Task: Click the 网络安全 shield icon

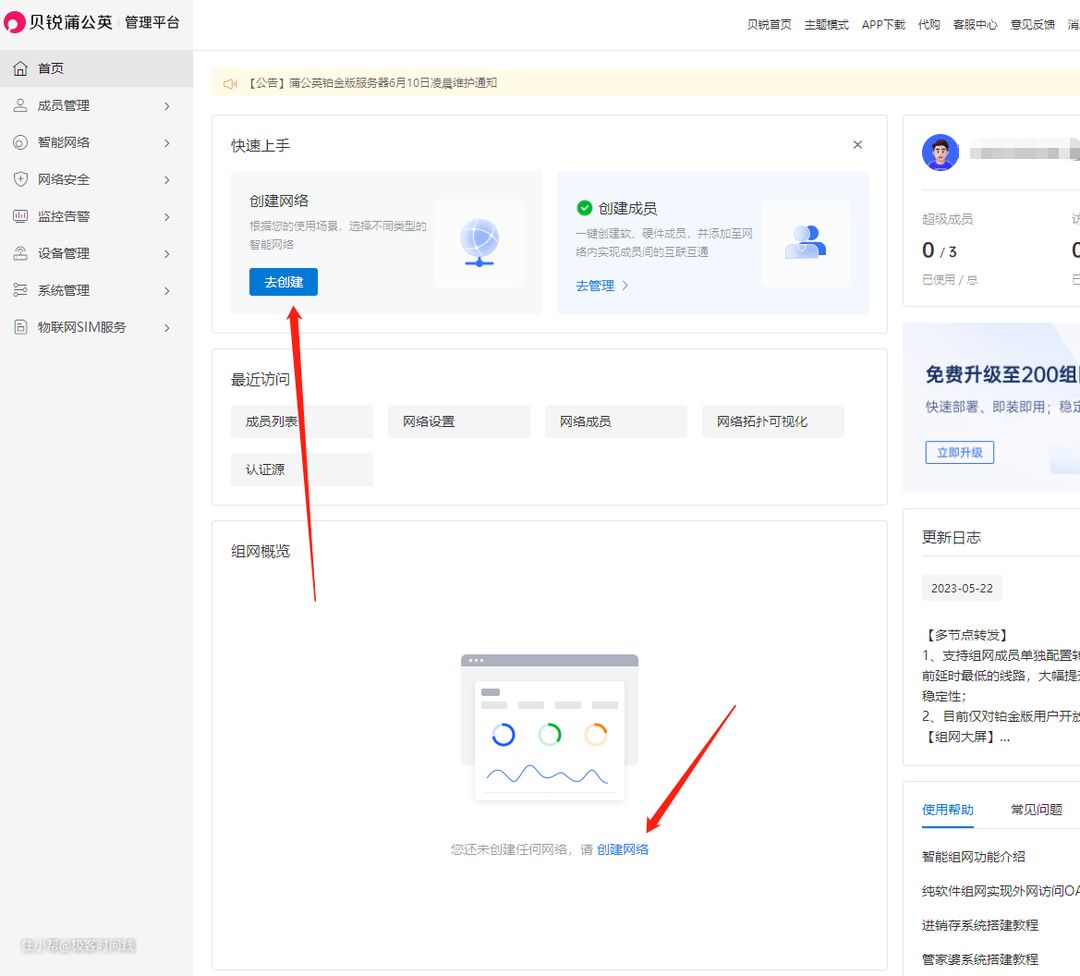Action: (x=20, y=180)
